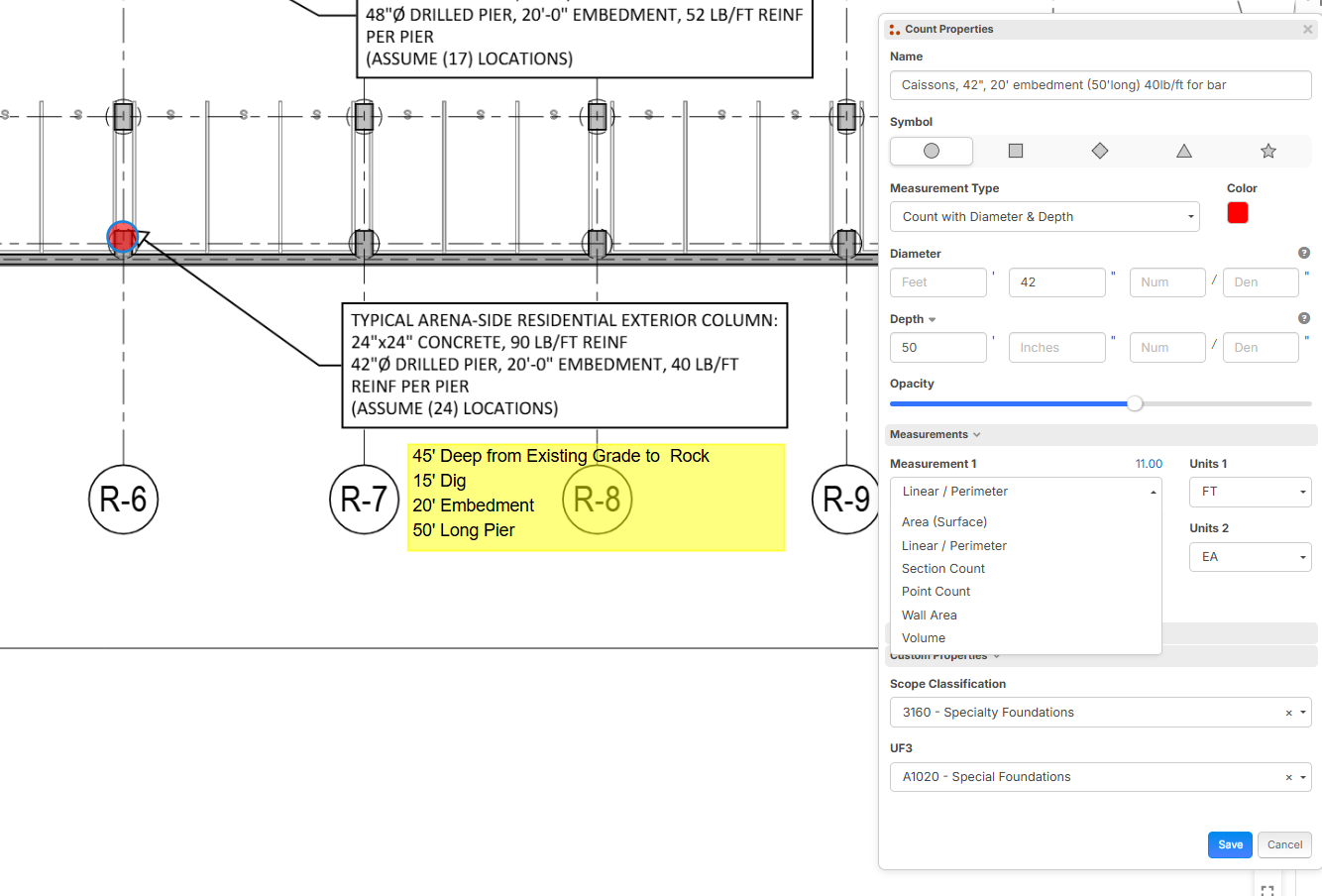Click the Depth help question icon

click(1304, 318)
